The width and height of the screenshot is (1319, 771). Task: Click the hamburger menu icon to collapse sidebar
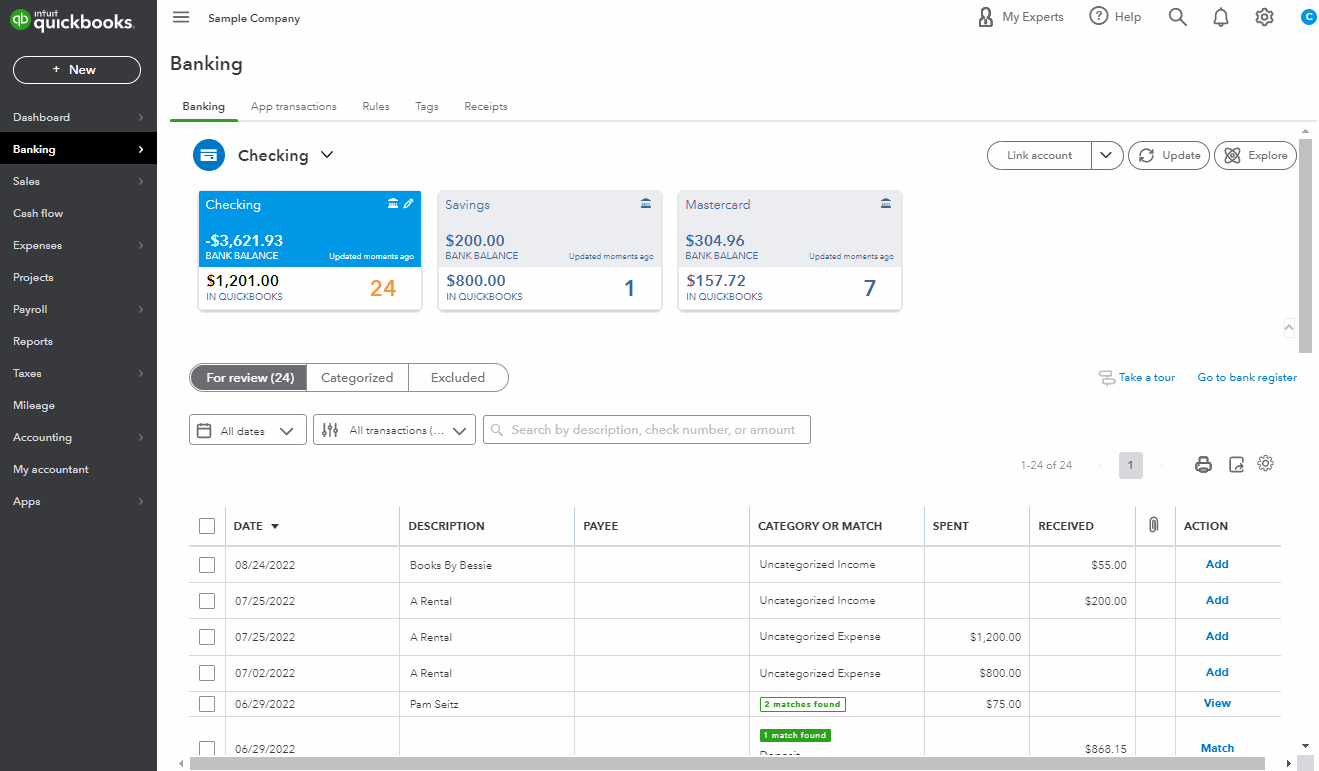(x=181, y=17)
